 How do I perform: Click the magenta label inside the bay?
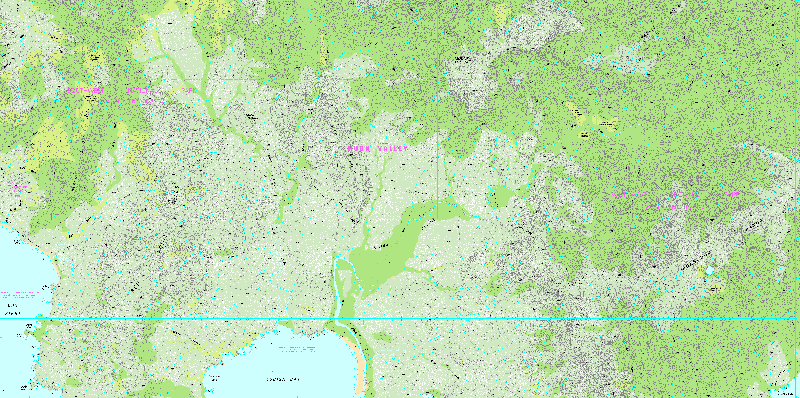[x=297, y=350]
